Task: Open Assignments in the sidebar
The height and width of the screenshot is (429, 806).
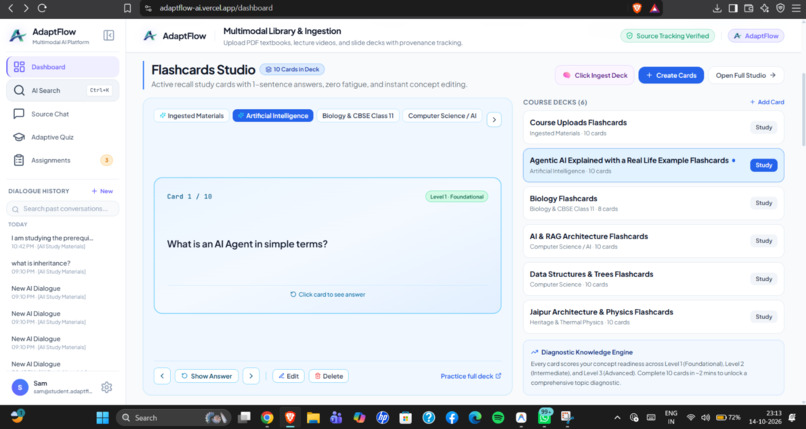Action: (x=63, y=160)
